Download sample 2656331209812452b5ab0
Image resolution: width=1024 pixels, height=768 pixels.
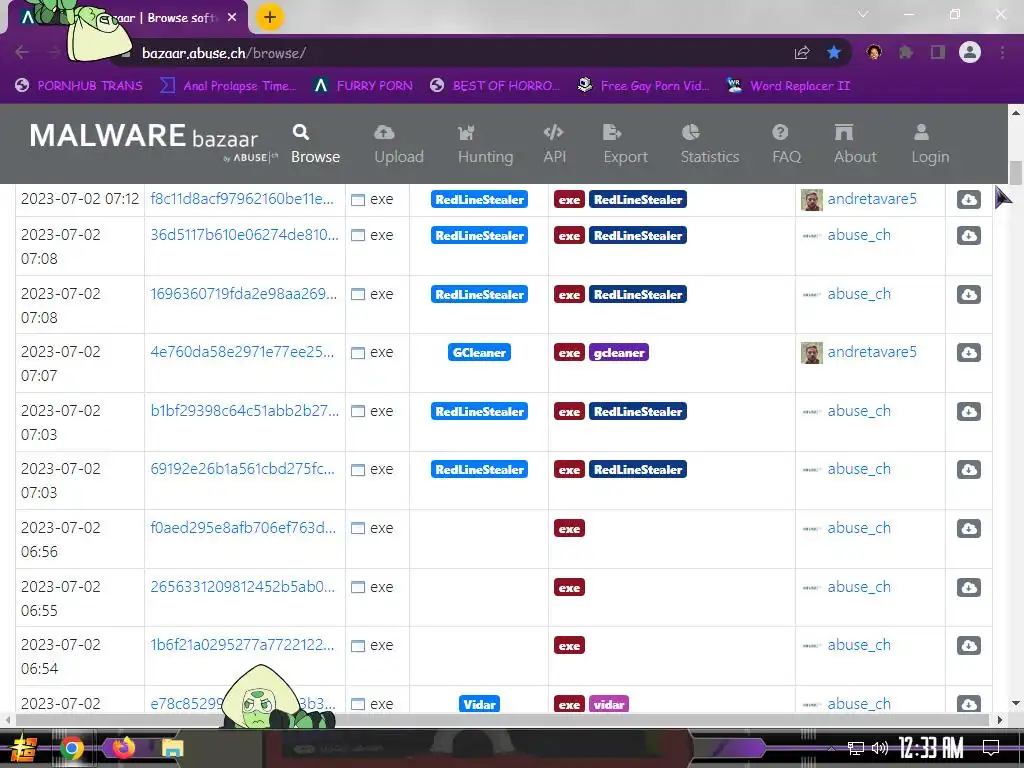(x=968, y=586)
